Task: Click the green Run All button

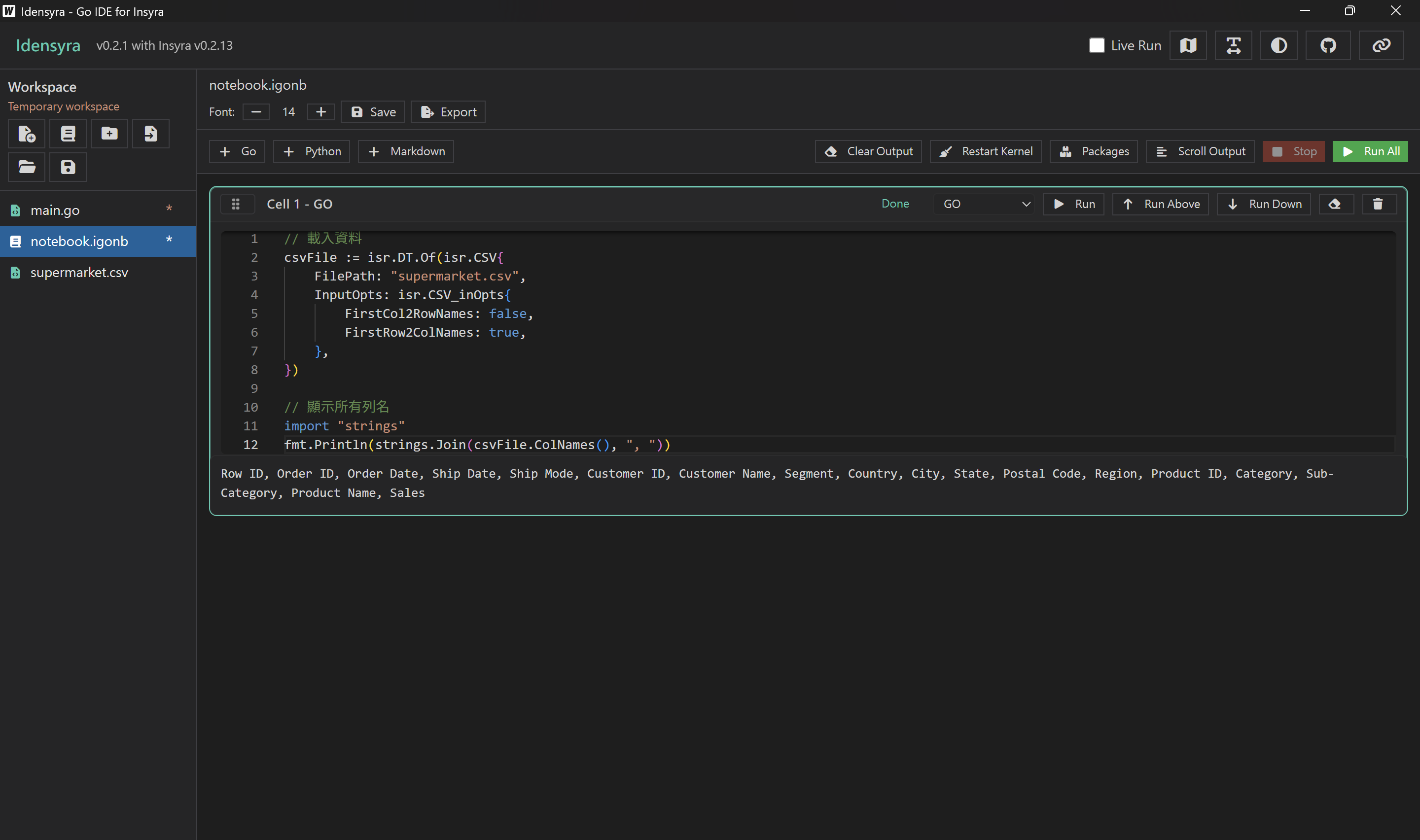Action: (1370, 151)
